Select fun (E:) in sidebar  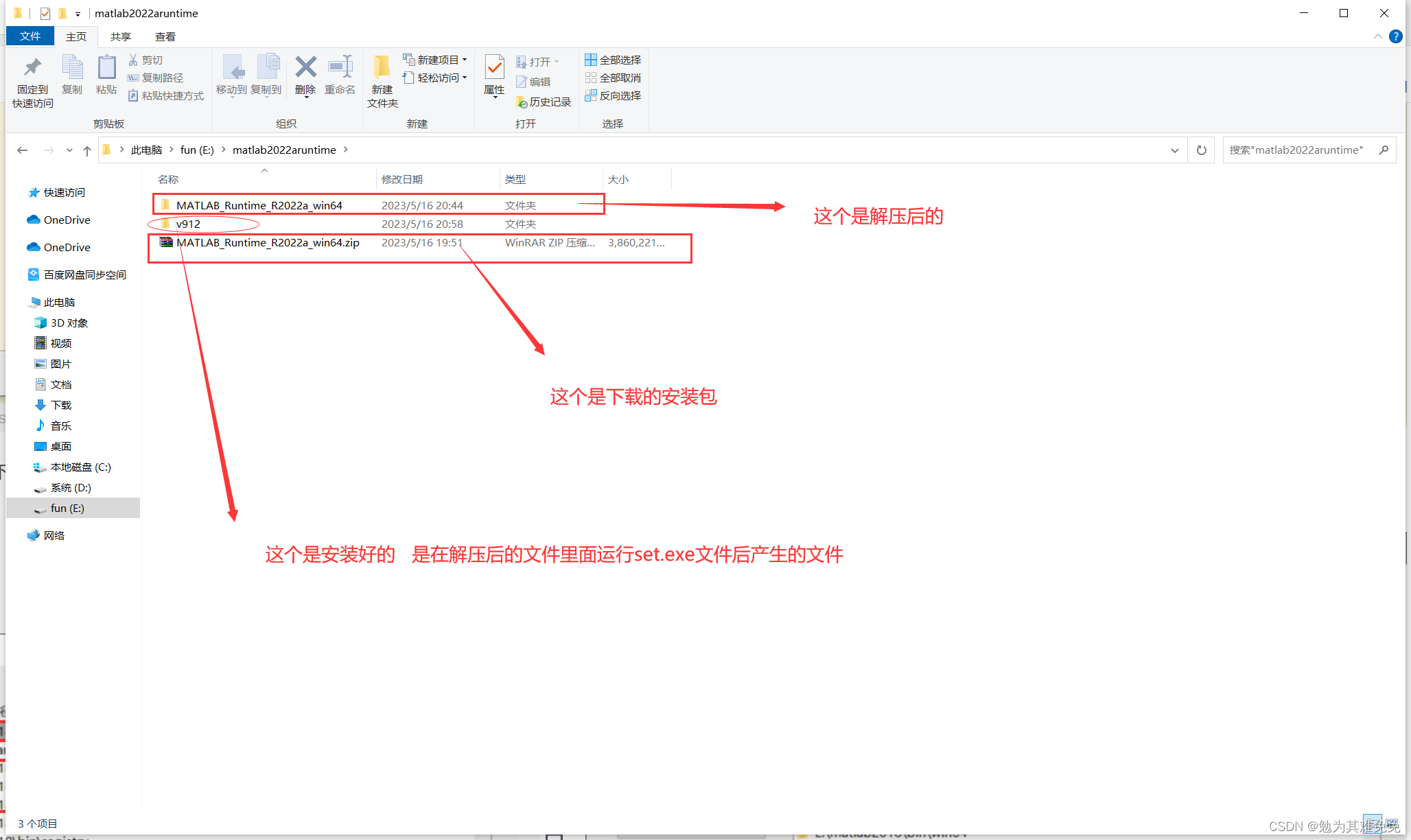73,509
